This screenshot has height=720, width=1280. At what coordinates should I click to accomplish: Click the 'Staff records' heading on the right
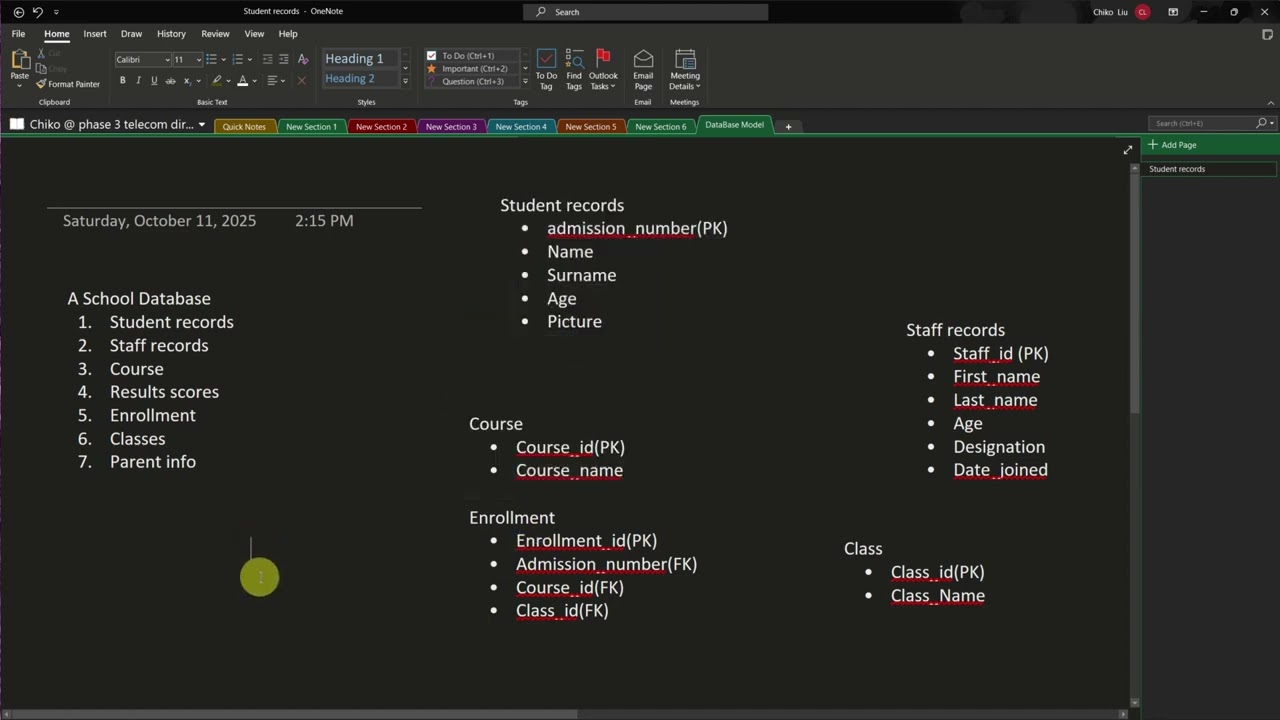pos(955,330)
